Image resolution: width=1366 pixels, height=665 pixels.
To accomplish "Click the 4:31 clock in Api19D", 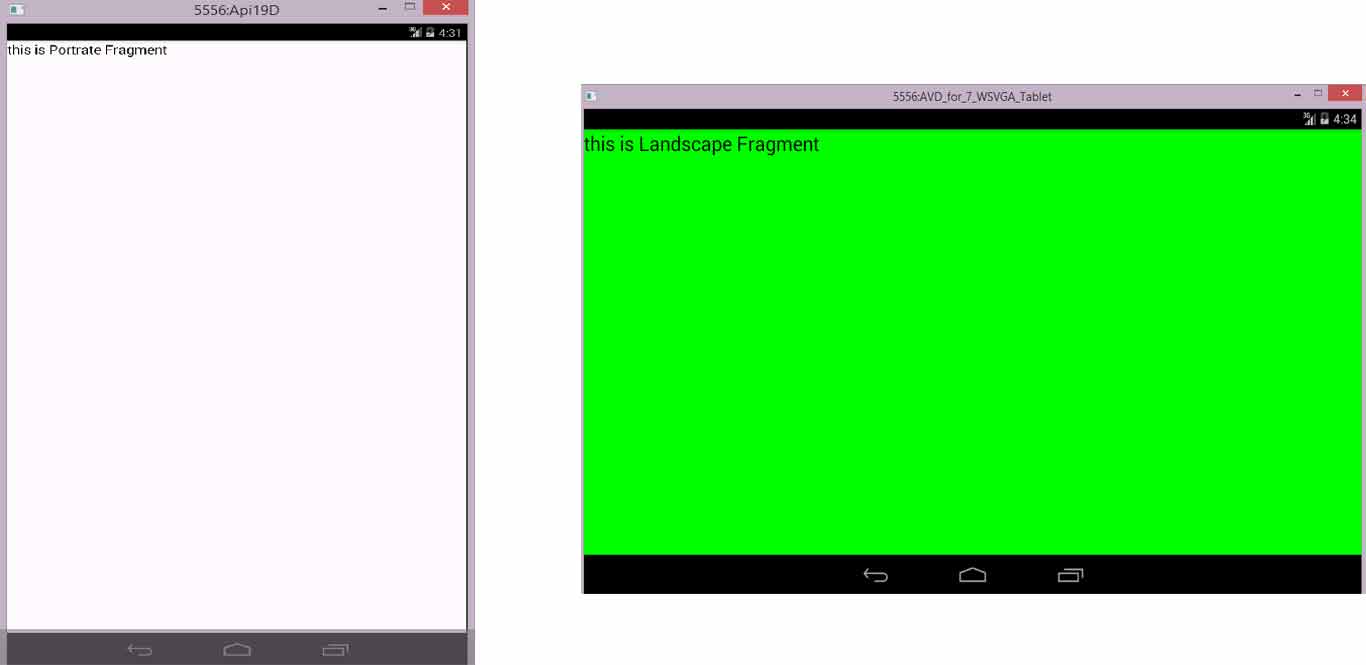I will coord(450,33).
